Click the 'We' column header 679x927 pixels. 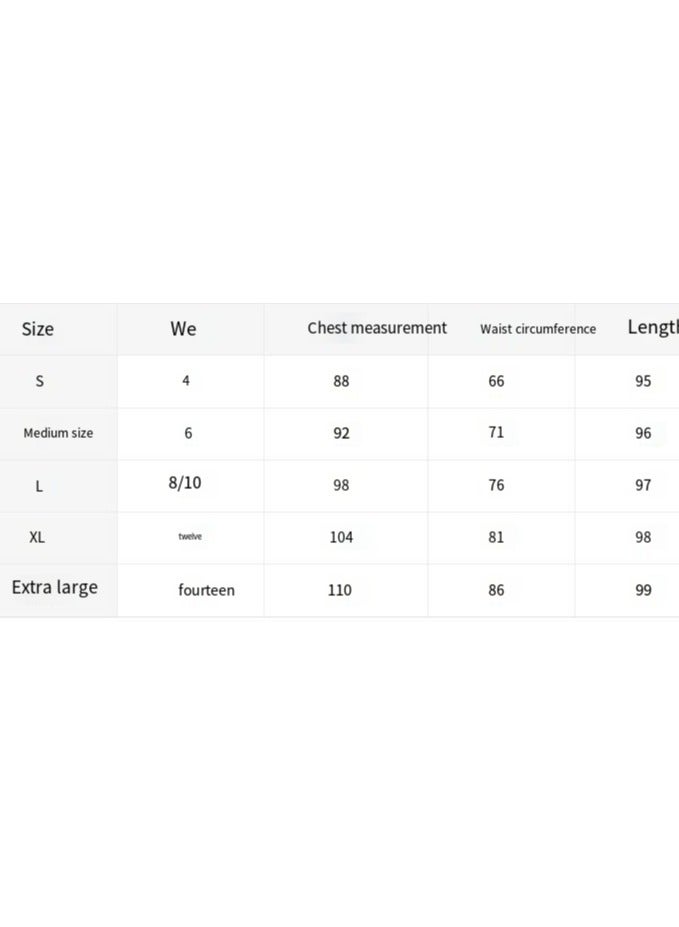pos(183,329)
